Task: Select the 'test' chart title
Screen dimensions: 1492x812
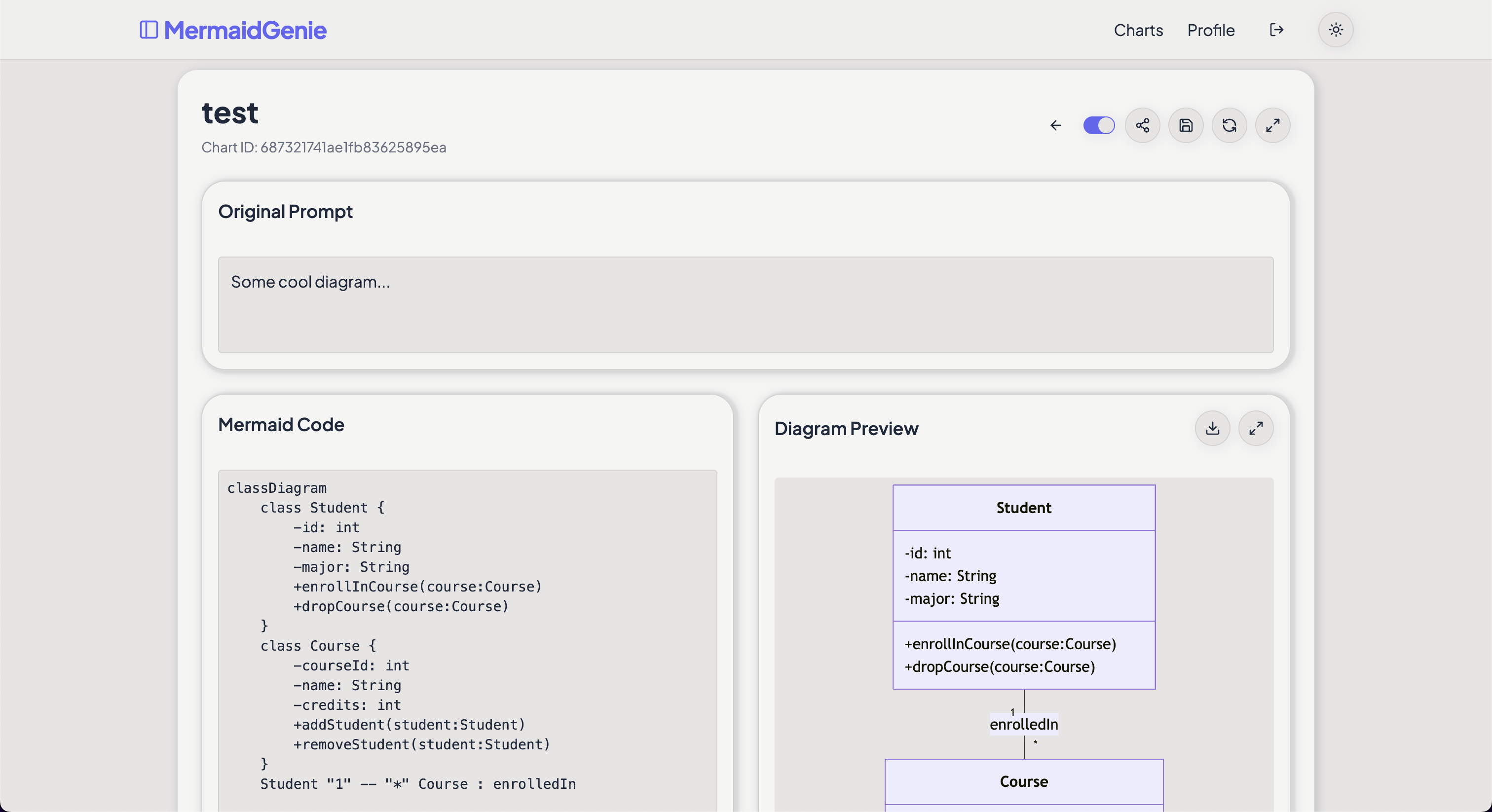Action: (x=230, y=113)
